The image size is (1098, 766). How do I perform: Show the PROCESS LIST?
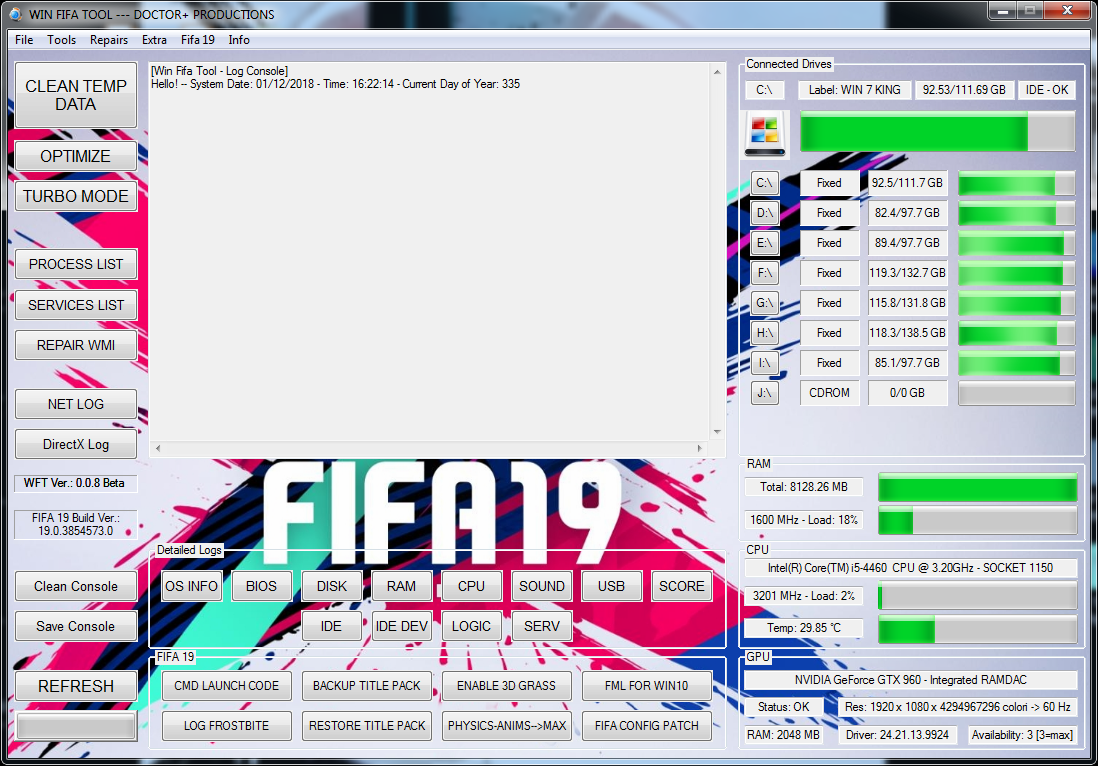pos(76,264)
